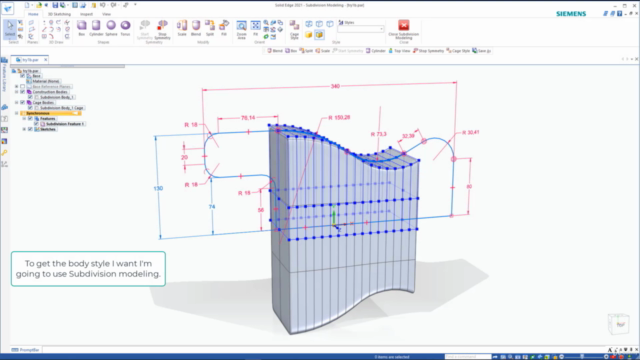Select the Synchronous header in the tree
Screen dimensions: 640x360
coord(51,113)
